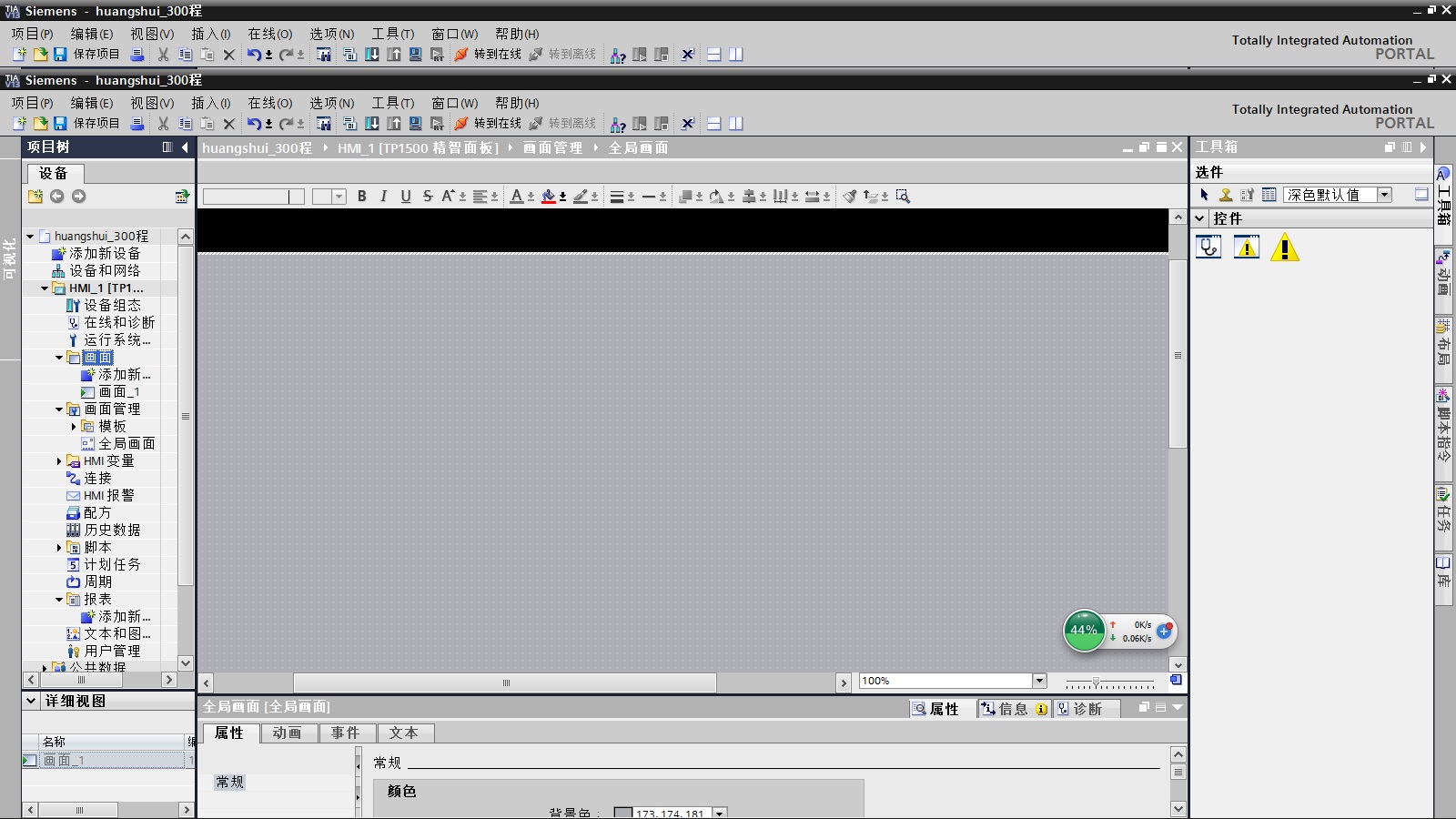Viewport: 1456px width, 819px height.
Task: Open the 深色默认值 style dropdown
Action: point(1384,195)
